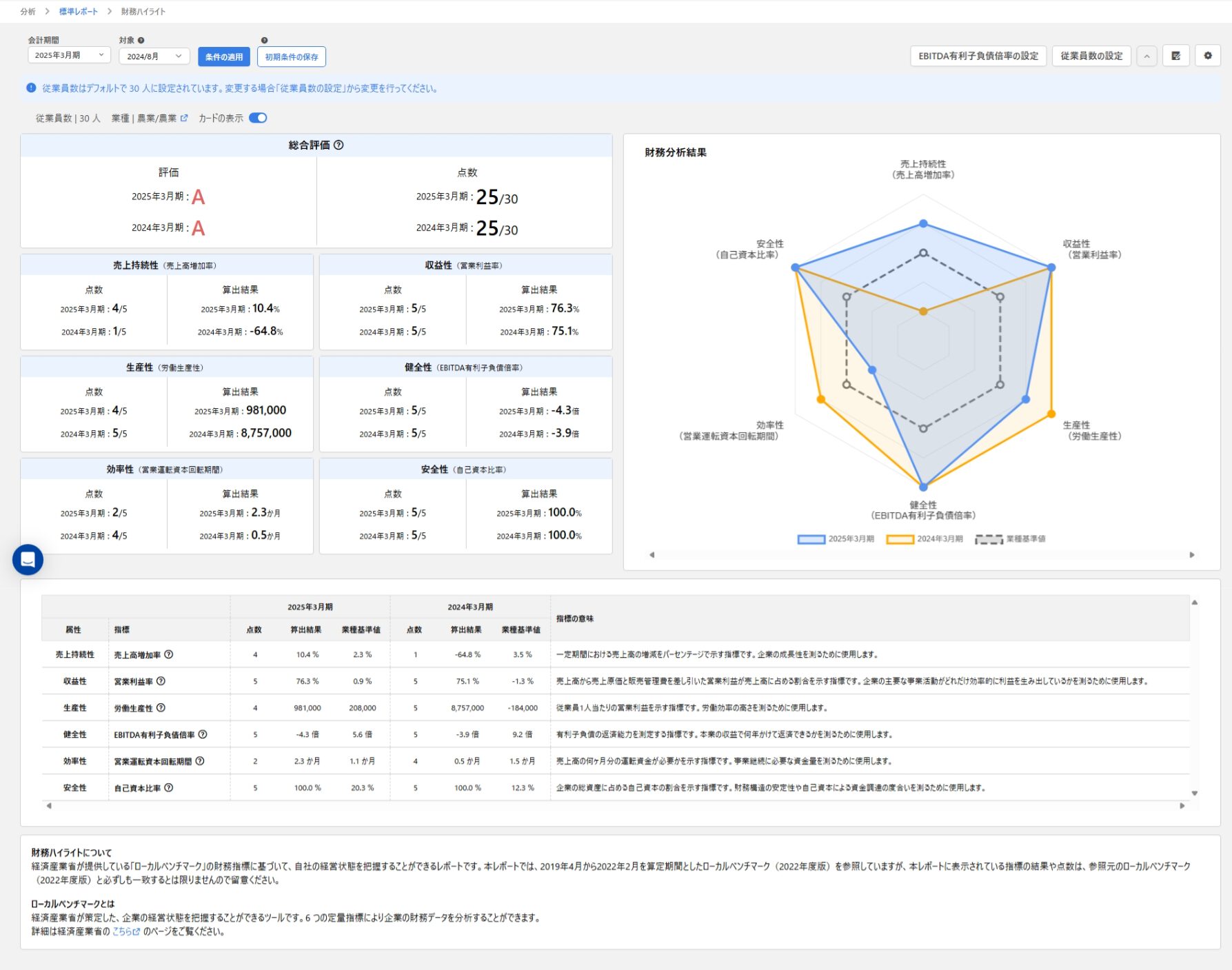The image size is (1232, 970).
Task: Click the table's scroll-down arrow
Action: (1195, 793)
